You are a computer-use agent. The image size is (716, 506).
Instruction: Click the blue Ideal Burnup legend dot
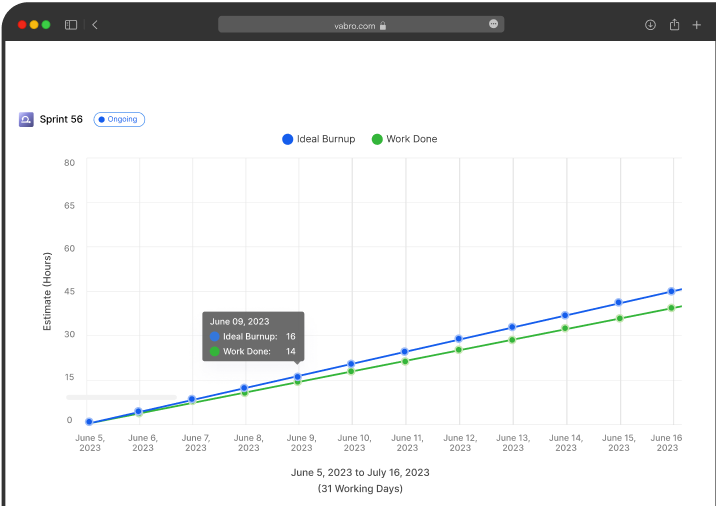288,139
